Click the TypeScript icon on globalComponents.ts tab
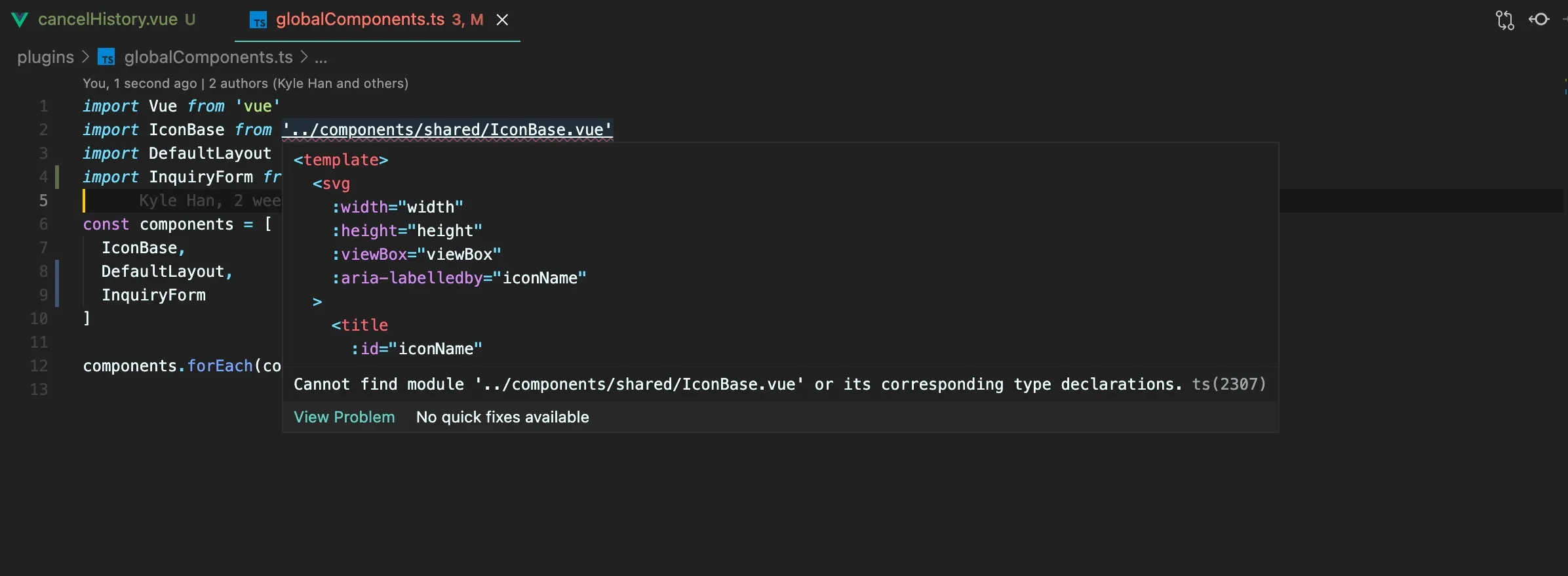 pyautogui.click(x=258, y=20)
